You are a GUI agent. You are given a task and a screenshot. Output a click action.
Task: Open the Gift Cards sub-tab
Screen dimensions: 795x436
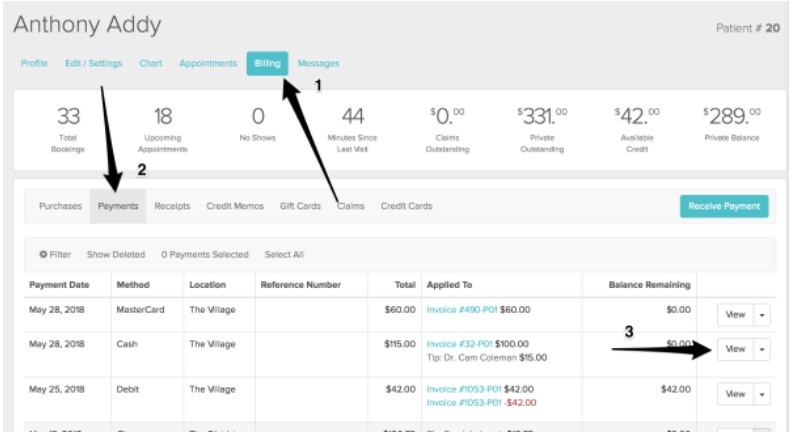pos(300,206)
